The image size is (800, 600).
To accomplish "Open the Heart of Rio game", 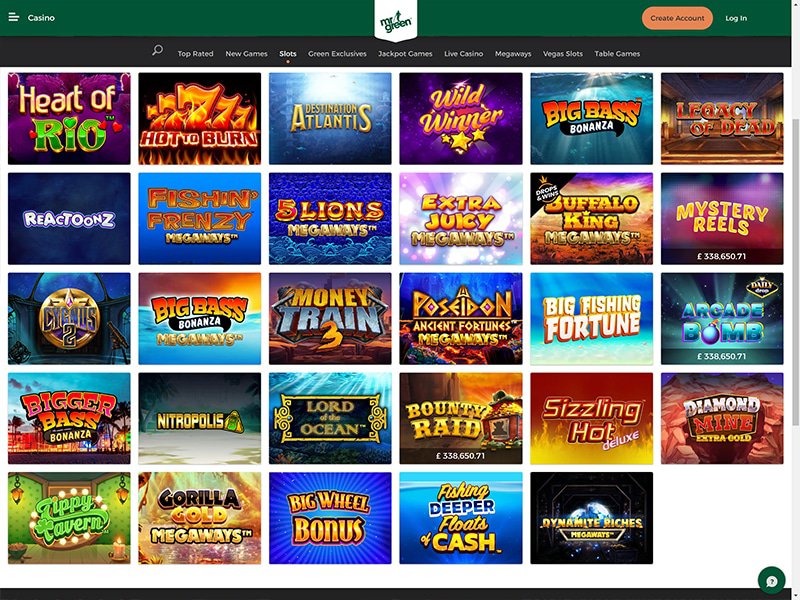I will click(x=69, y=118).
